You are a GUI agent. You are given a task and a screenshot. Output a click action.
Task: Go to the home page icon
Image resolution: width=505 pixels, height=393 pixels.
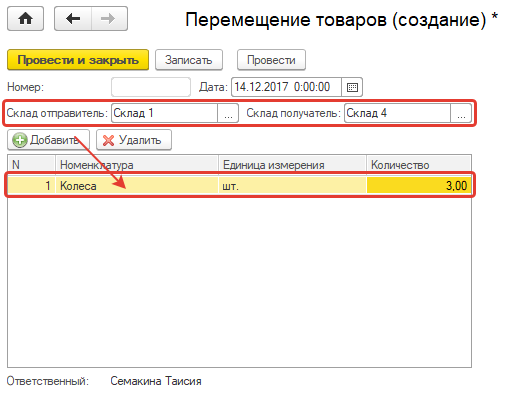(25, 19)
